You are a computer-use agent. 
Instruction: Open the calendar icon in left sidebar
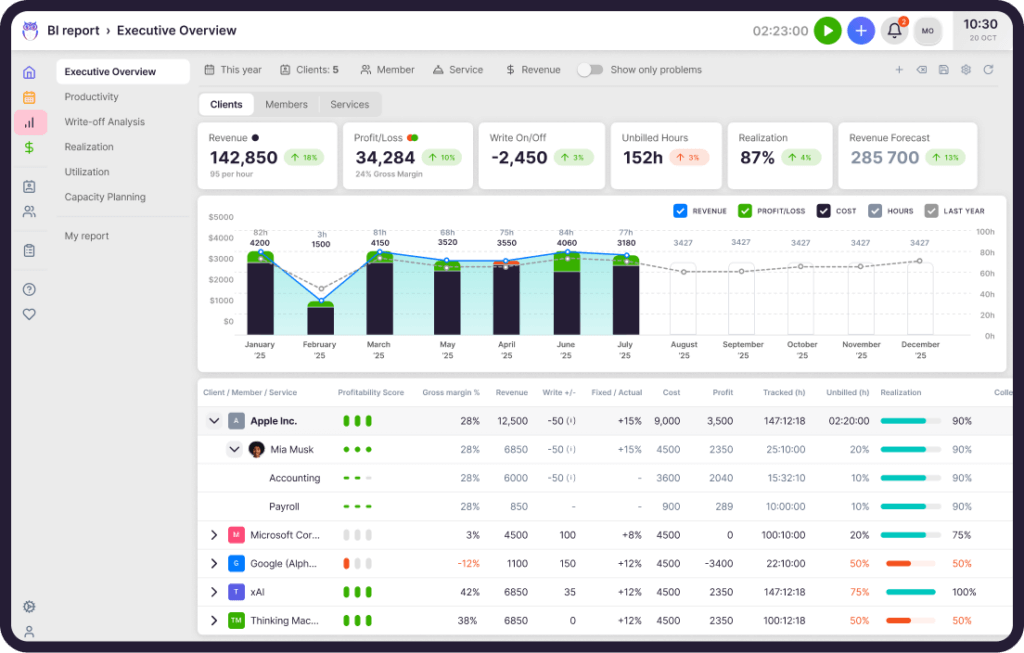[29, 97]
